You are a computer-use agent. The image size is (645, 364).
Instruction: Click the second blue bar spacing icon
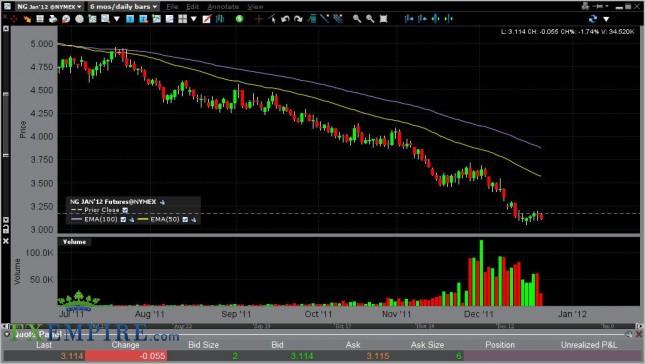[422, 19]
